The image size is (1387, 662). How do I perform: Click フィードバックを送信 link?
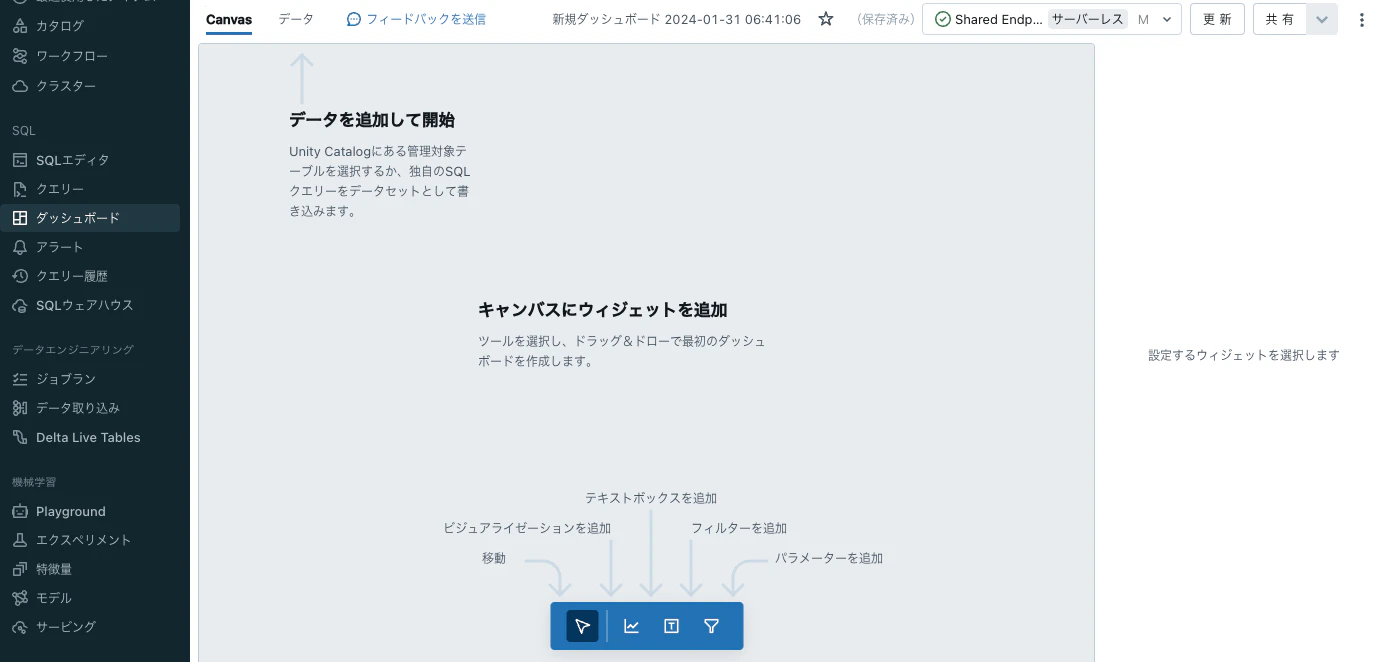[x=426, y=19]
